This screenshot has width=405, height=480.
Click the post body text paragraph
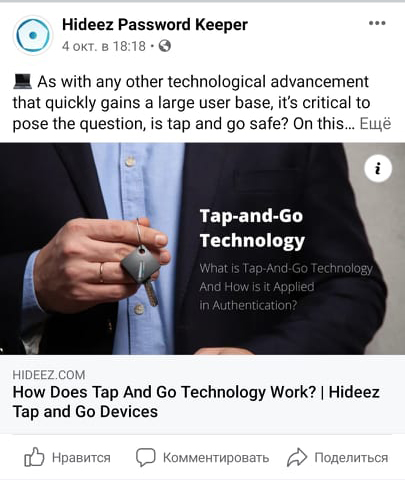pyautogui.click(x=202, y=103)
